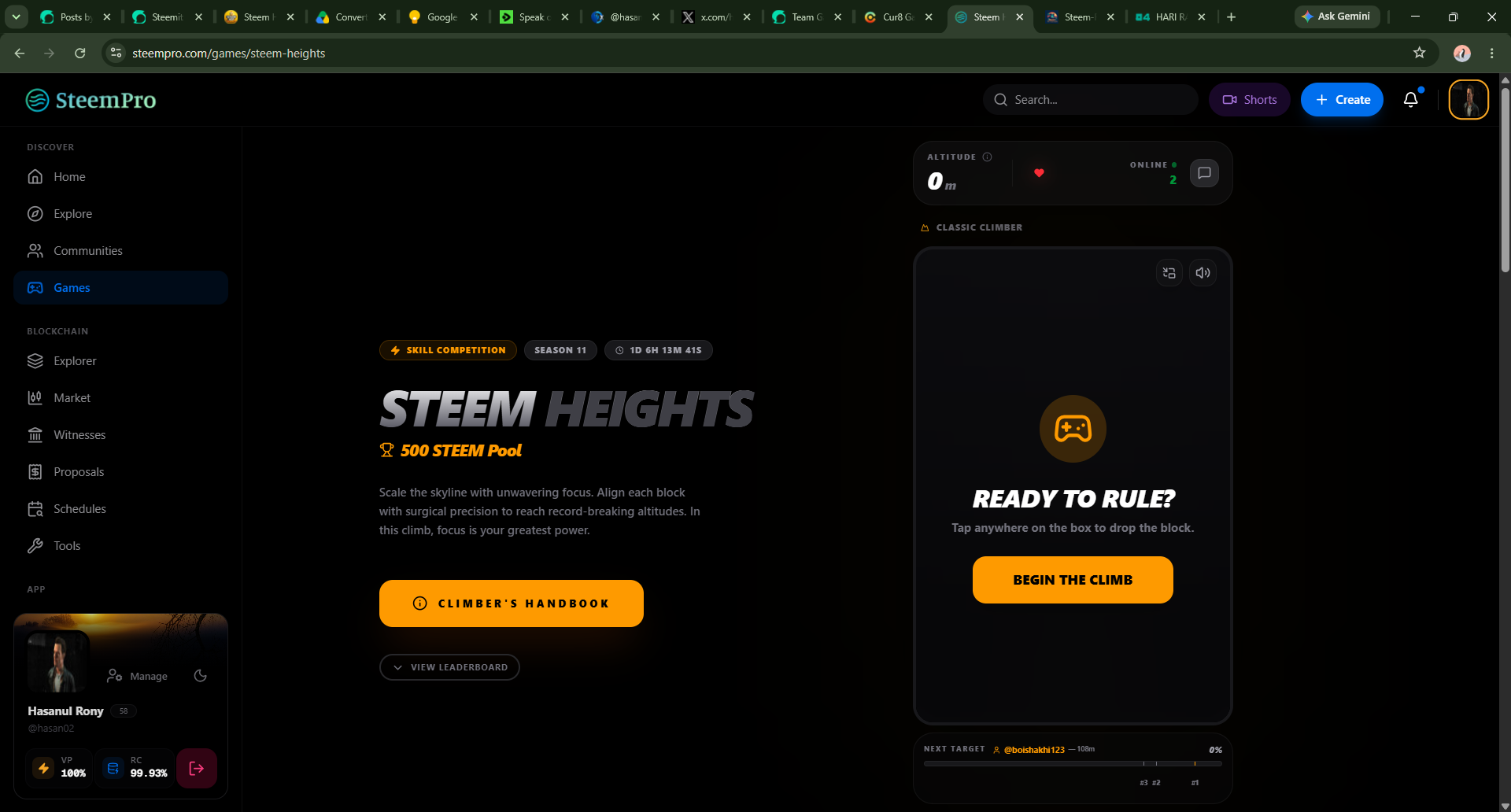Click the voting power lightning icon
The height and width of the screenshot is (812, 1511).
(x=44, y=768)
